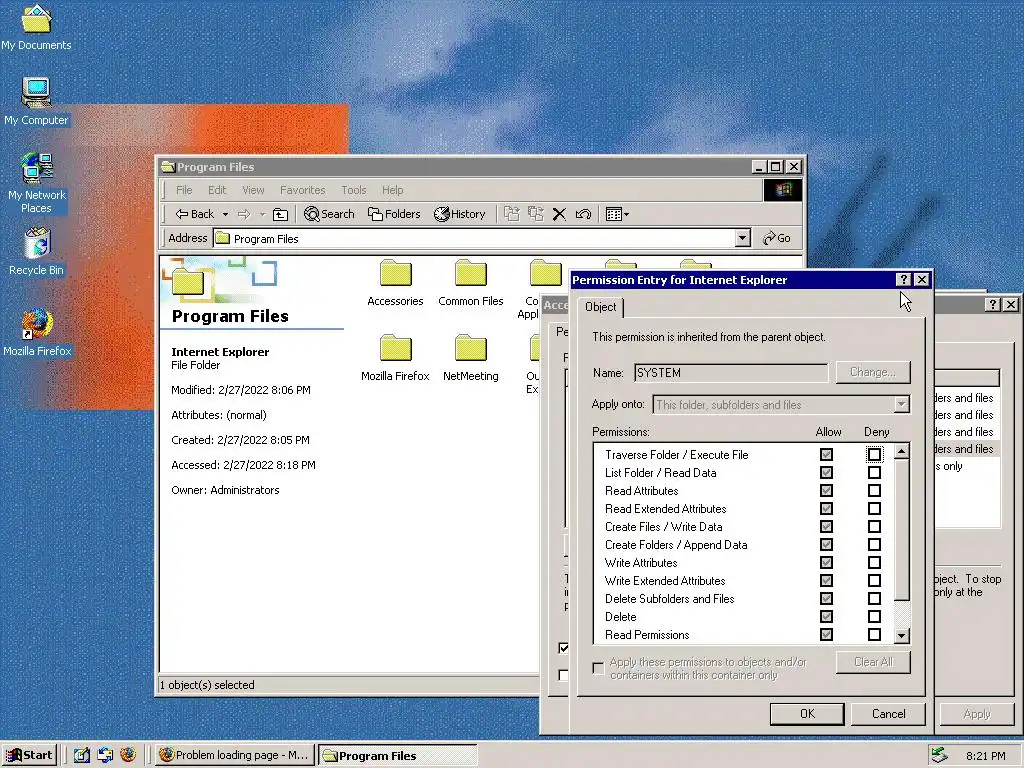Image resolution: width=1024 pixels, height=768 pixels.
Task: Select the NetMeeting folder
Action: point(471,358)
